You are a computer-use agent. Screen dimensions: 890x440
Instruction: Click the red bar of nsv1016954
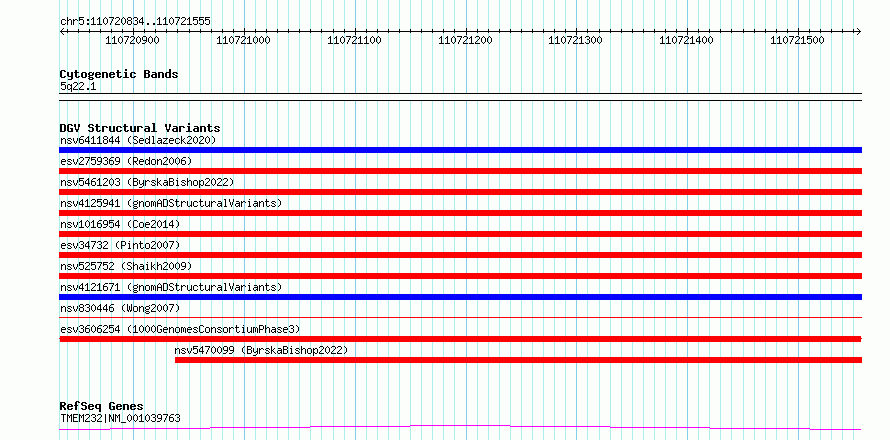460,234
